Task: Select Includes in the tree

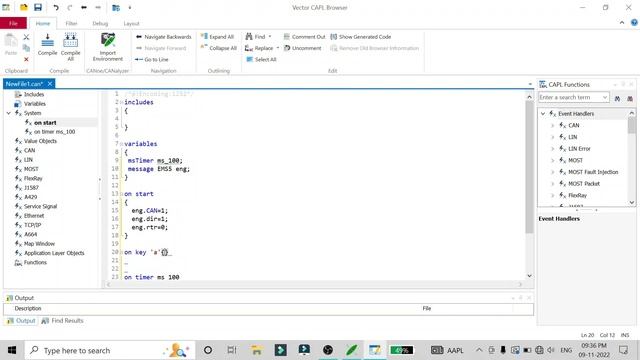Action: pyautogui.click(x=34, y=94)
